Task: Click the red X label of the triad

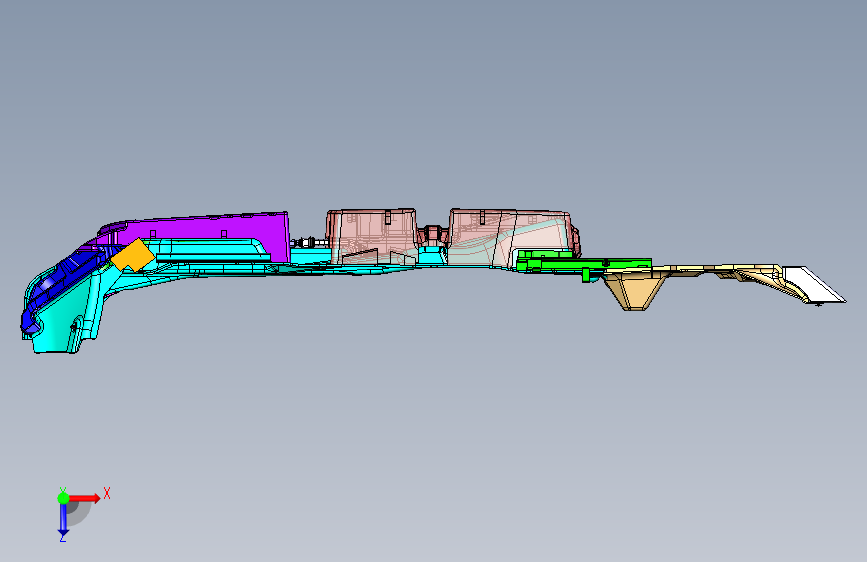Action: (x=107, y=493)
